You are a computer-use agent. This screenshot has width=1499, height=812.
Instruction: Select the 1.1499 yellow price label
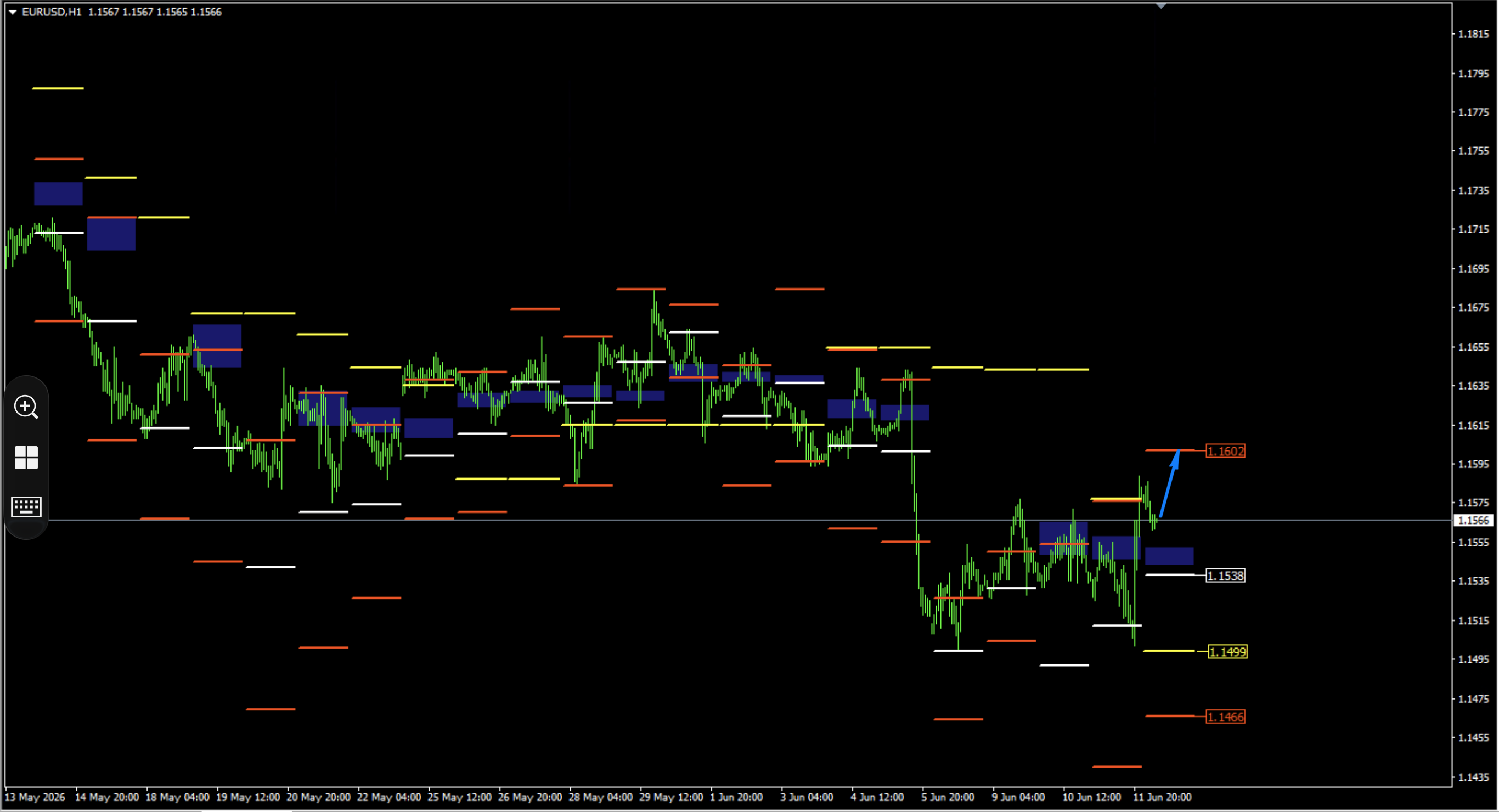(x=1227, y=652)
